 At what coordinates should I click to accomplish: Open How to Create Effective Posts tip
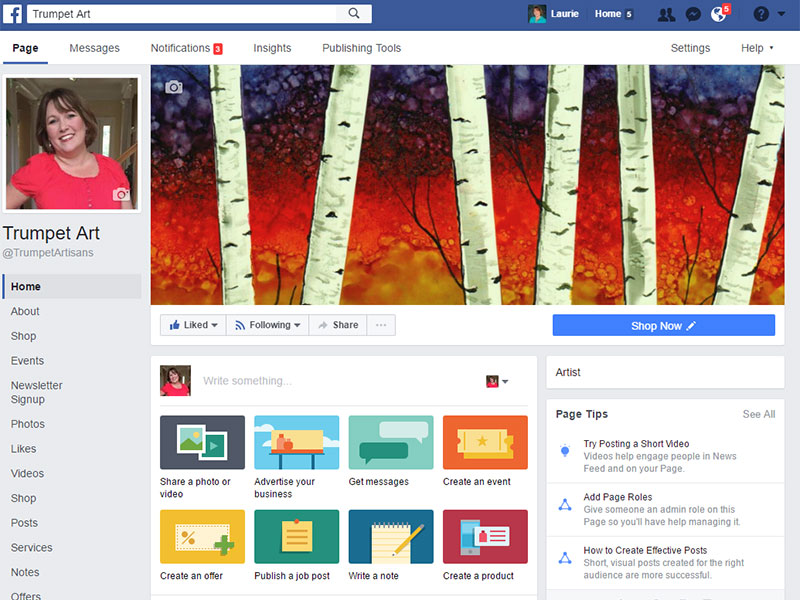point(645,551)
